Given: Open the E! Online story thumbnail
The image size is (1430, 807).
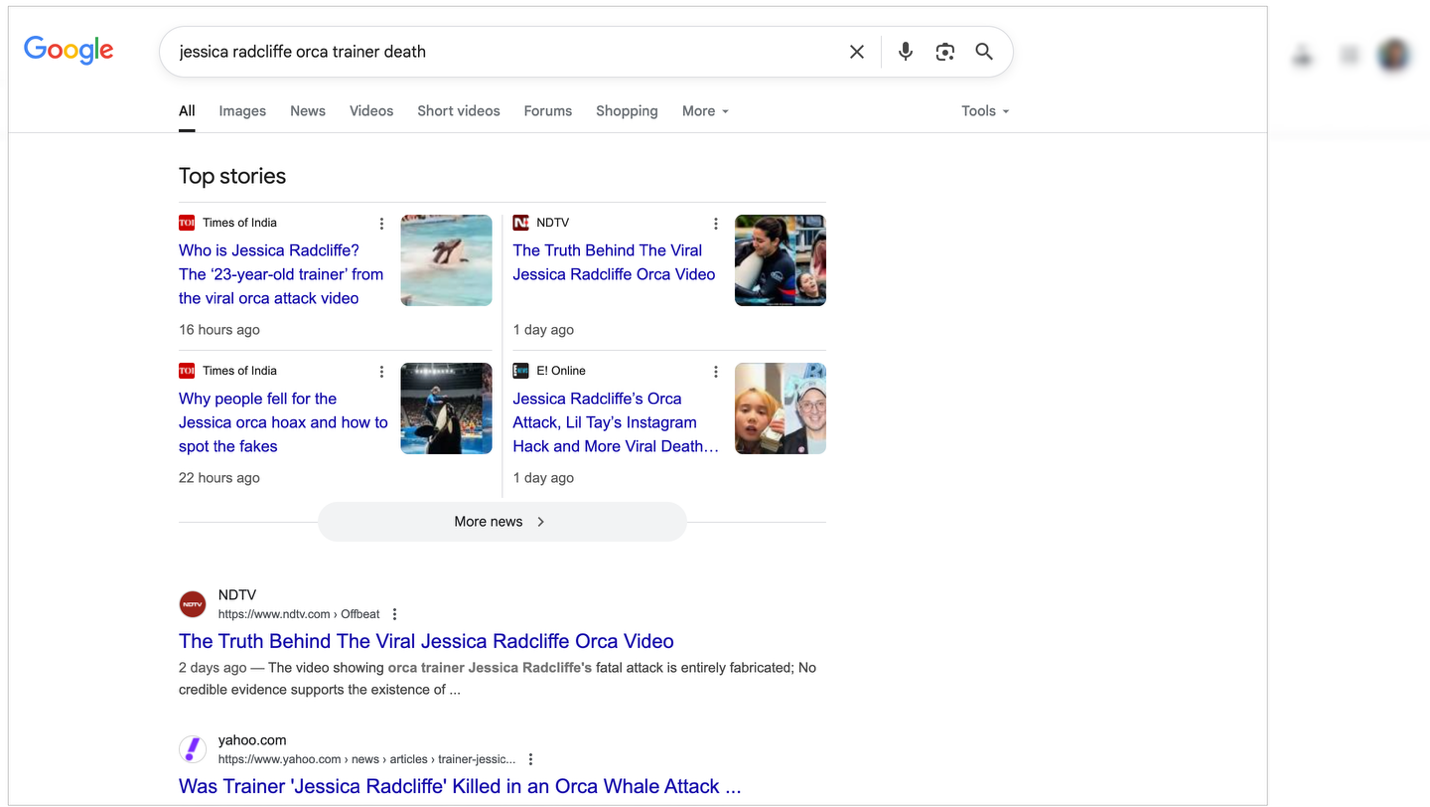Looking at the screenshot, I should [x=780, y=408].
